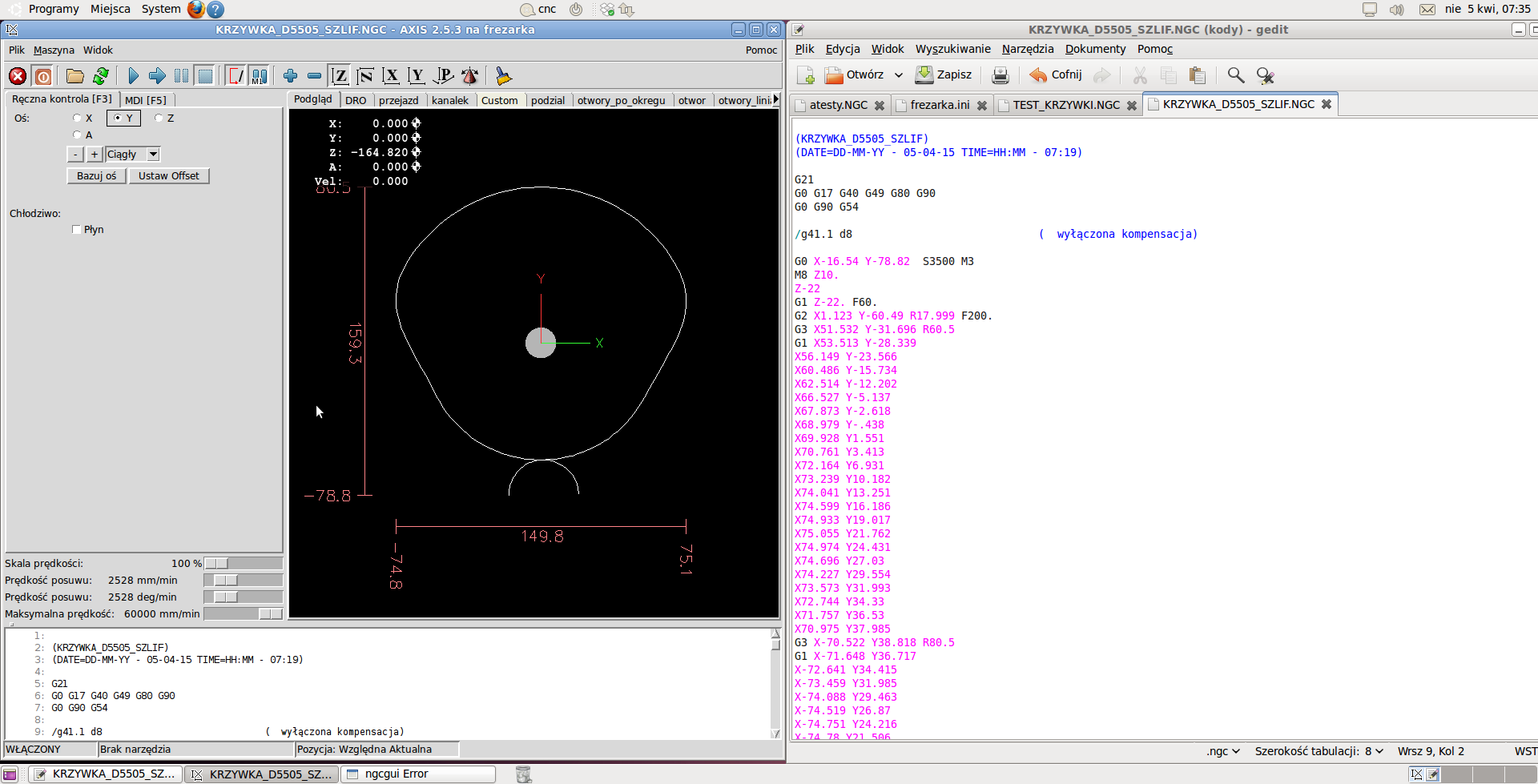The height and width of the screenshot is (784, 1538).
Task: Open the Narzędzia menu in gedit
Action: point(1028,49)
